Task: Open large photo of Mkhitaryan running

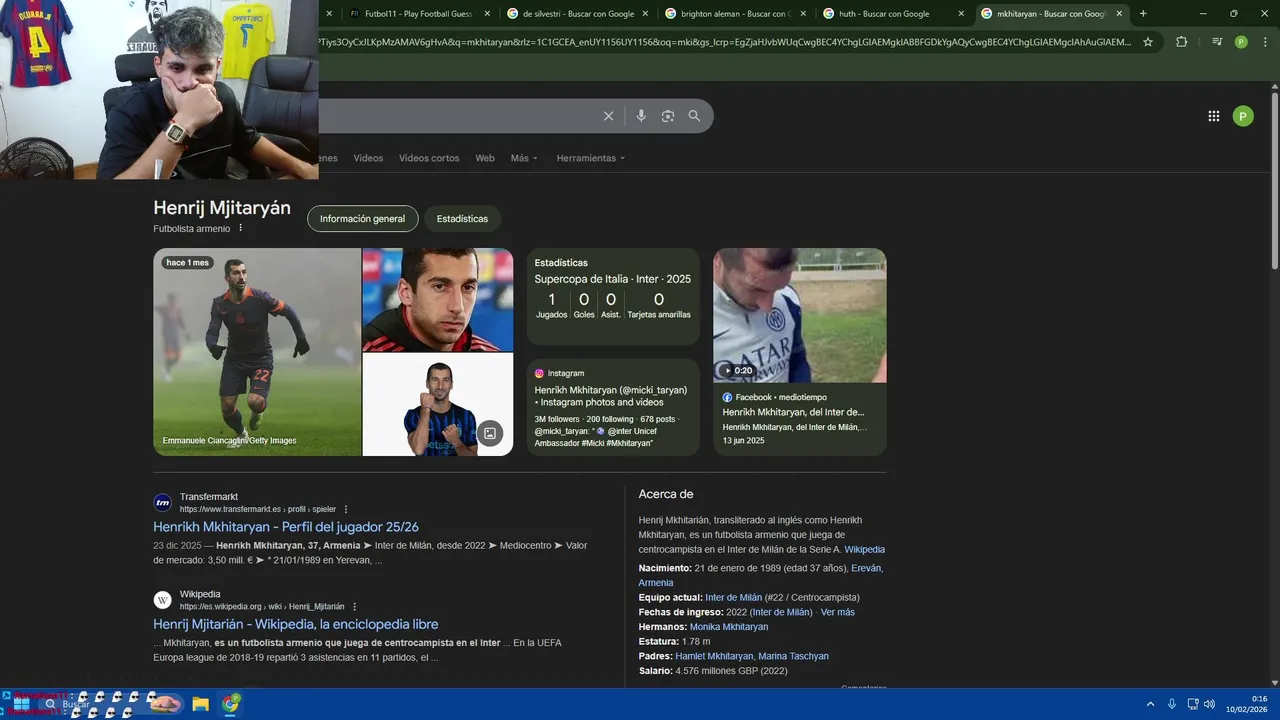Action: (257, 352)
